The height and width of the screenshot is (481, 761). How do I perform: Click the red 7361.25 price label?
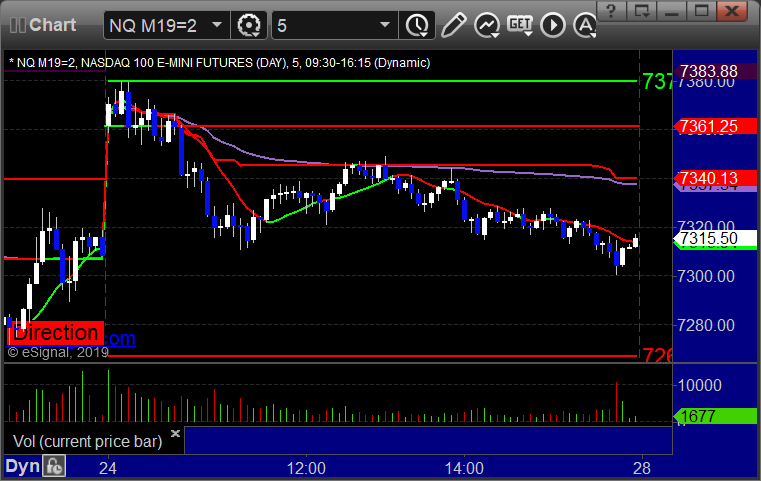click(713, 126)
